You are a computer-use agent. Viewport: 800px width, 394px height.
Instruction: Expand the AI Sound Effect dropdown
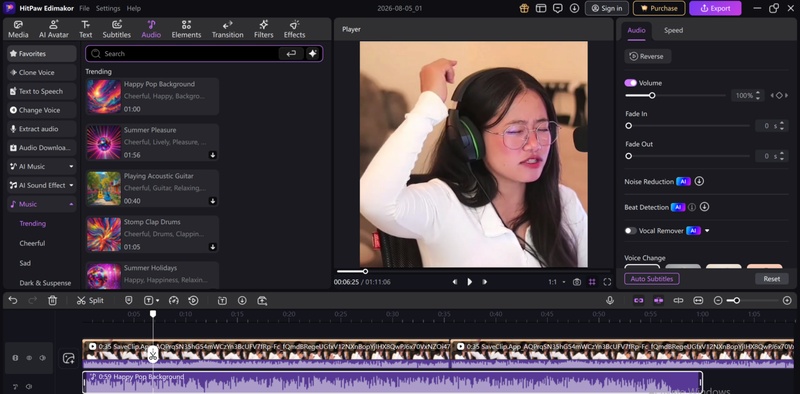pyautogui.click(x=71, y=185)
